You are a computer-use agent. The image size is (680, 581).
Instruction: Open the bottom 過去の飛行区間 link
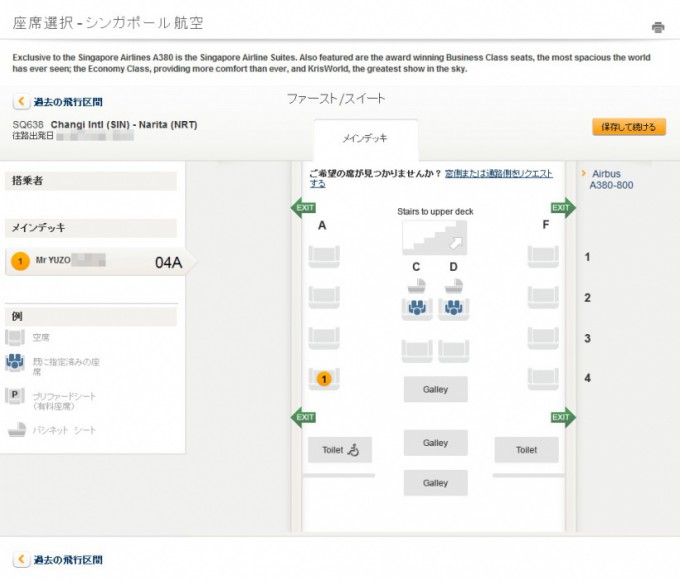pos(68,560)
